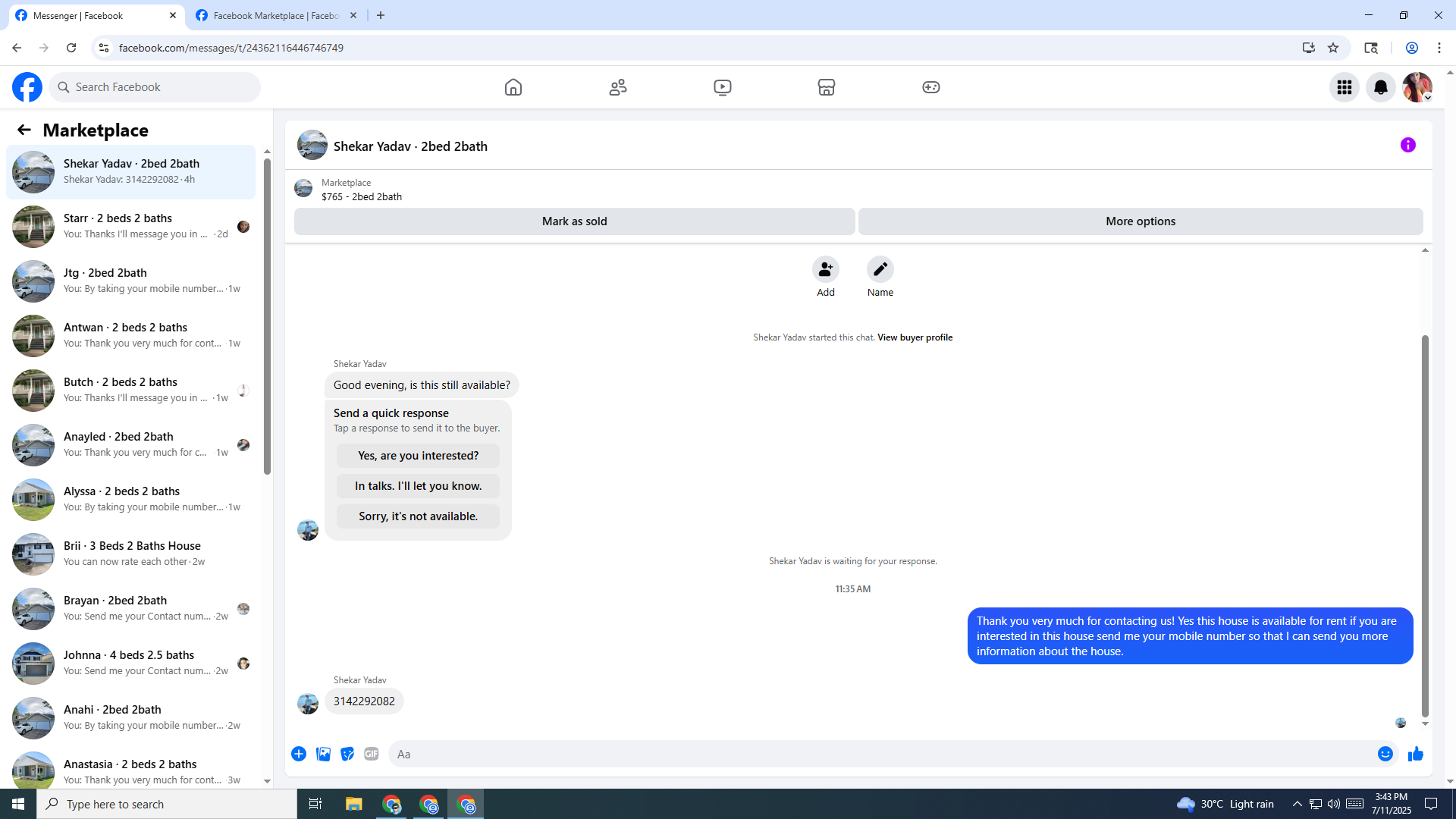This screenshot has height=819, width=1456.
Task: Open the Gaming icon
Action: click(x=931, y=87)
